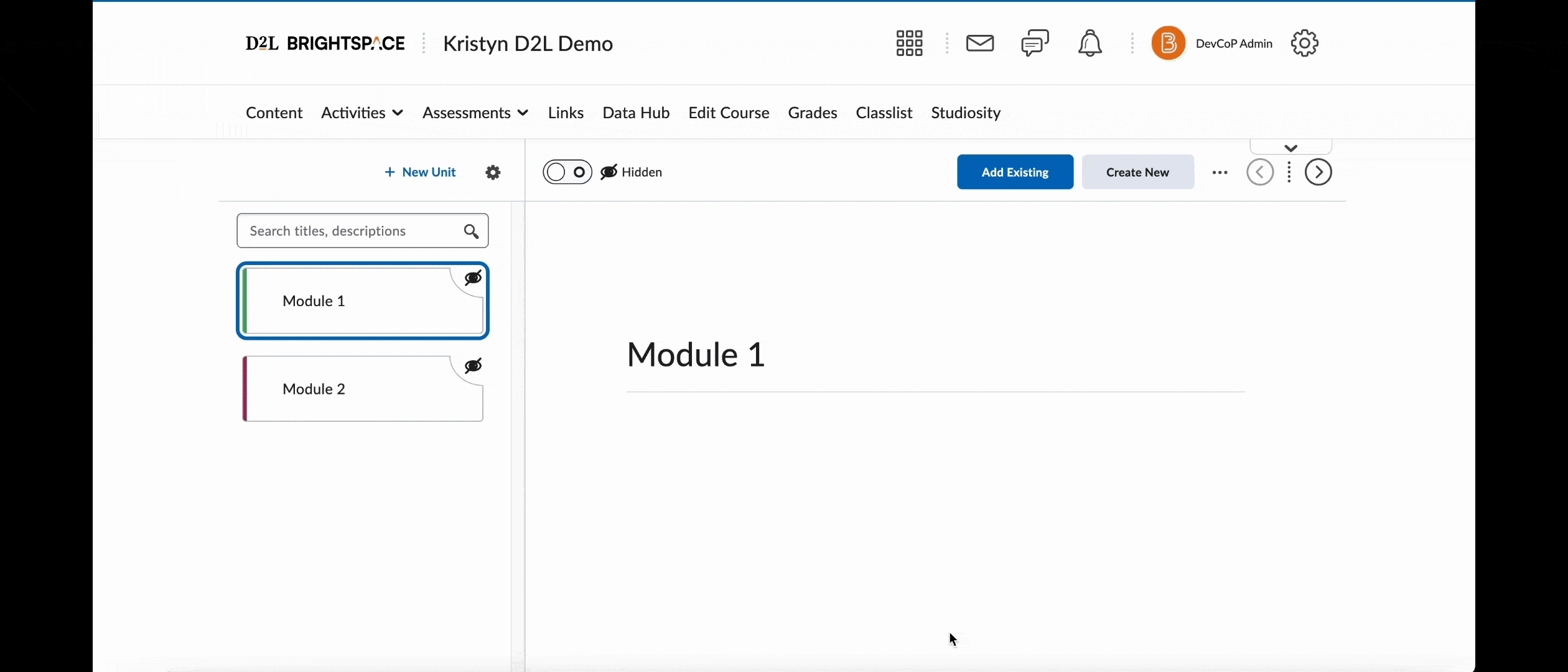Expand the collapsed panel chevron tab
Viewport: 1568px width, 672px height.
pos(1290,147)
